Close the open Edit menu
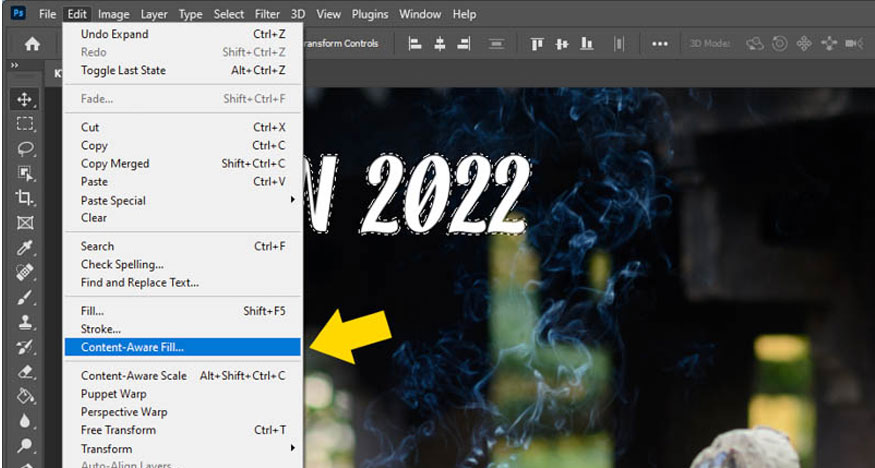Screen dimensions: 875x468 (77, 14)
